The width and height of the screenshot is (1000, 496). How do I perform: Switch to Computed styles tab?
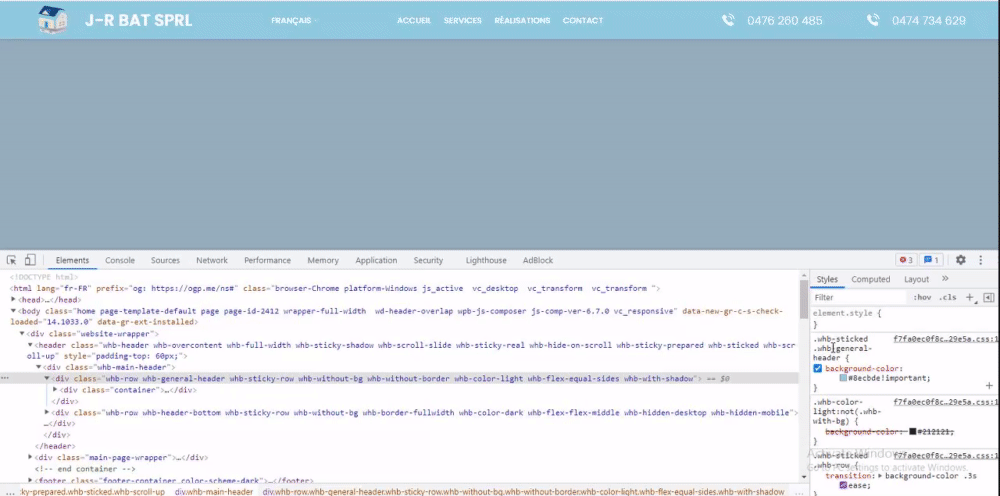coord(871,279)
